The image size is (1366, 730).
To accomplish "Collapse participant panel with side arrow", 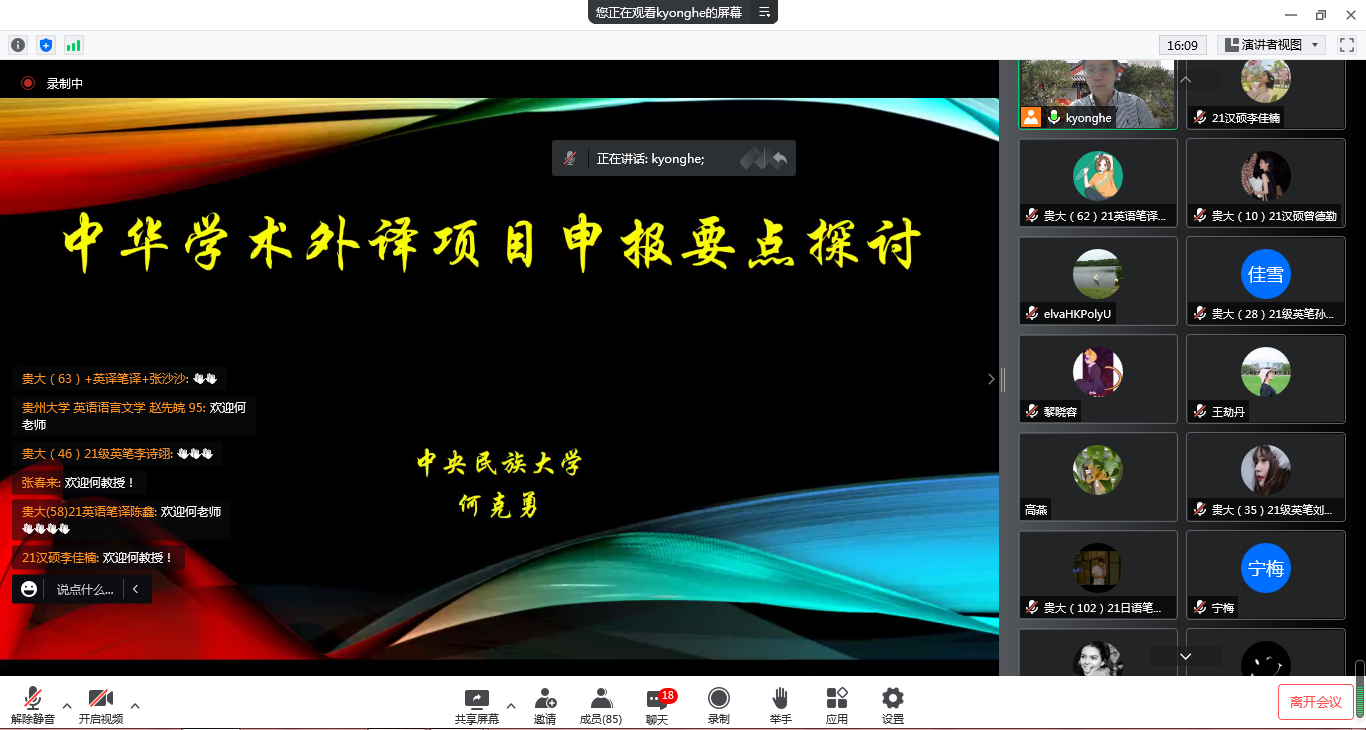I will pyautogui.click(x=991, y=379).
